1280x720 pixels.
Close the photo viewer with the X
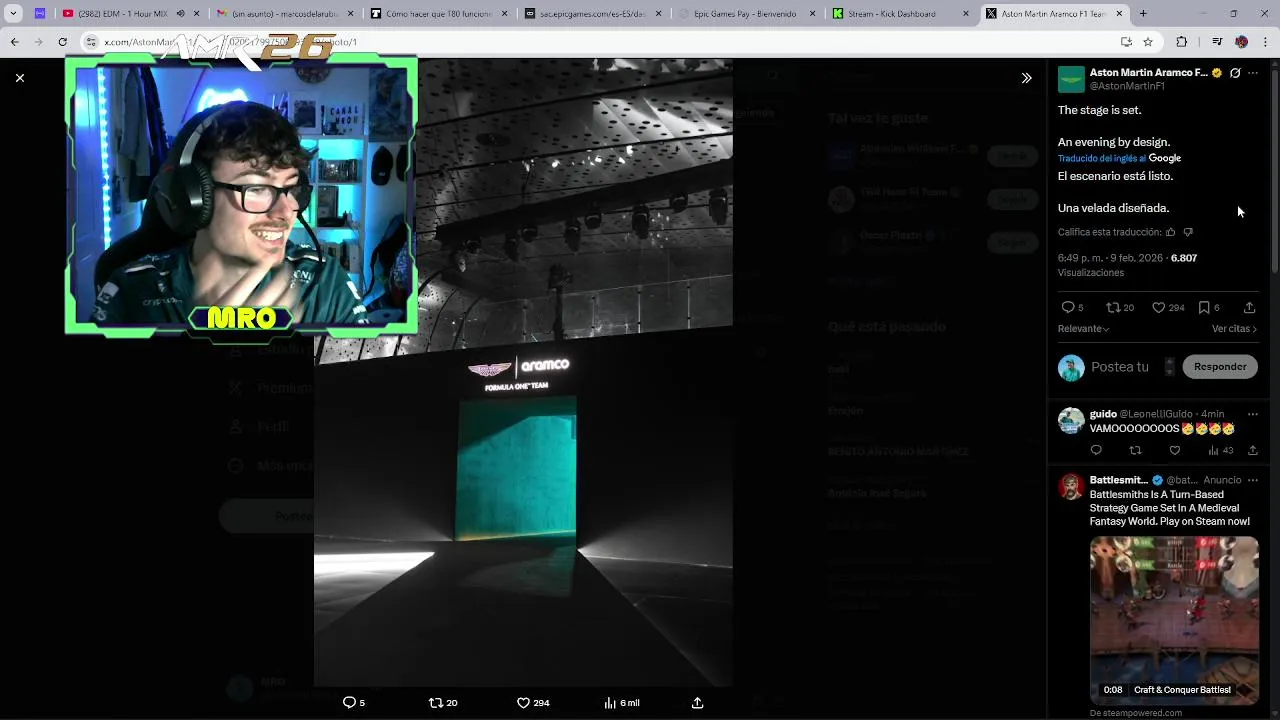[19, 78]
